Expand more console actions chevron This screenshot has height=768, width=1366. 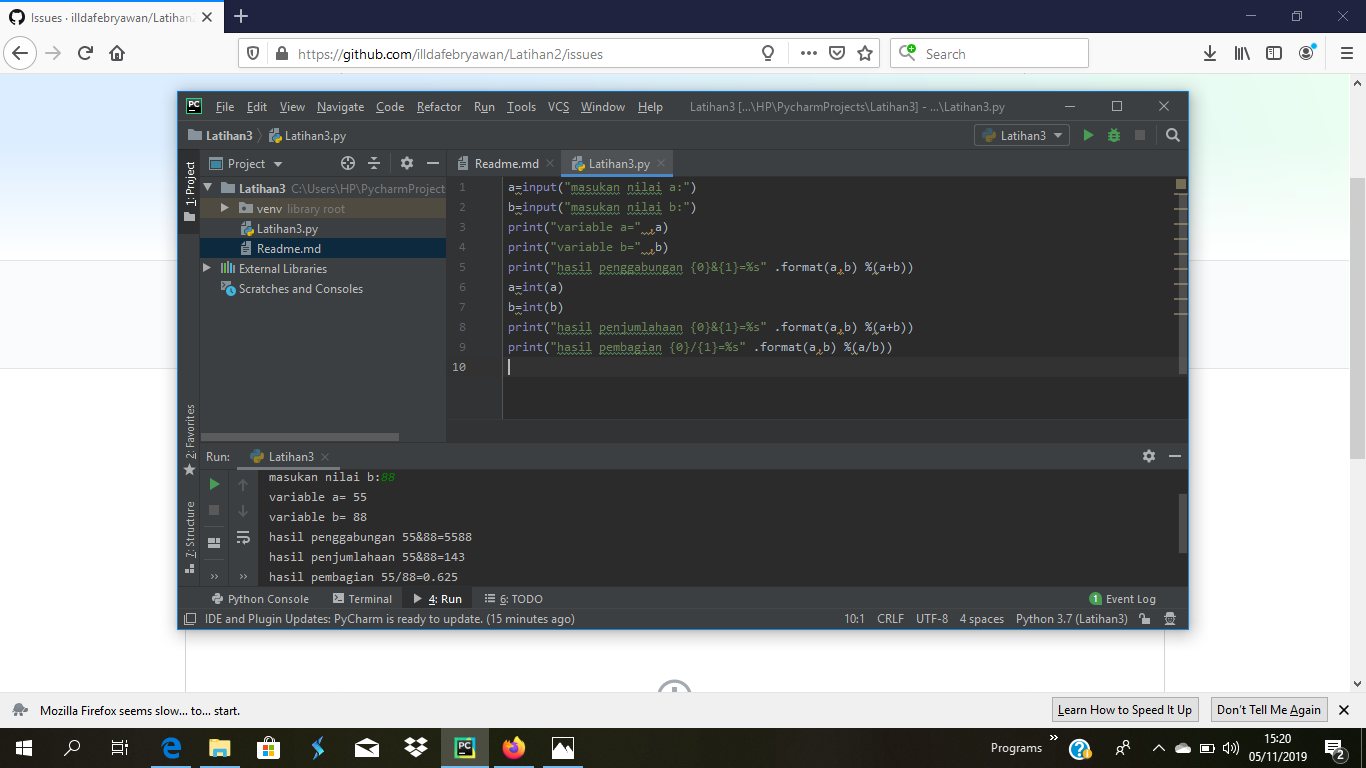[x=243, y=577]
